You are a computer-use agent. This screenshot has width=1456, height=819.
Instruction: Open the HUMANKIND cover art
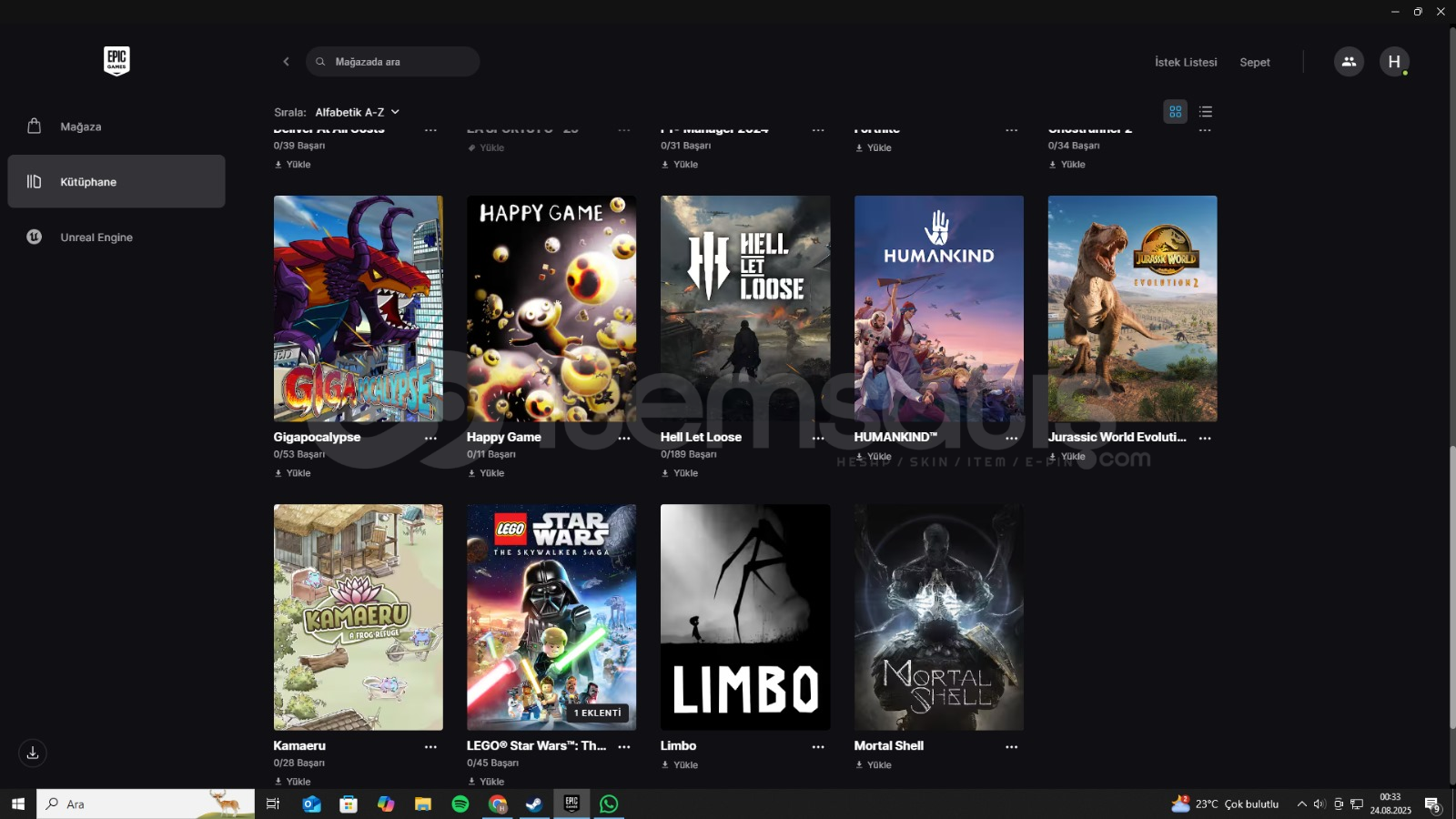[x=939, y=308]
